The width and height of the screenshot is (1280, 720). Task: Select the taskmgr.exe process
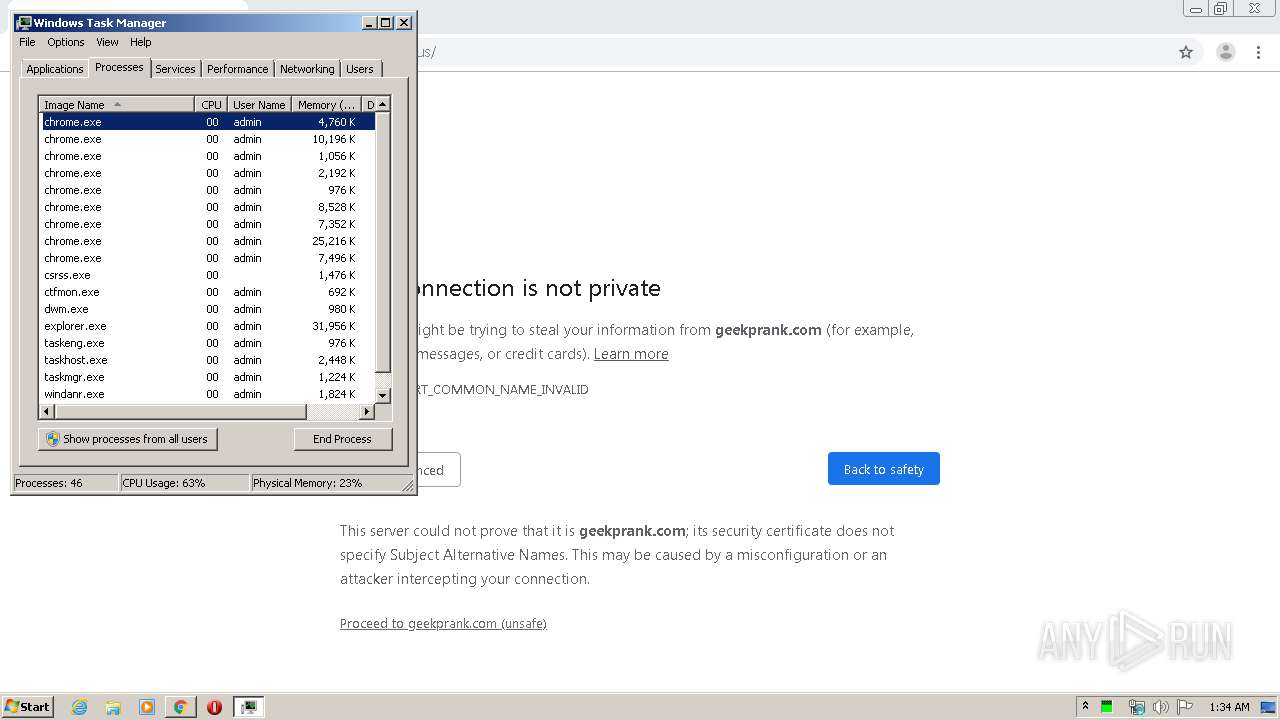click(x=207, y=377)
